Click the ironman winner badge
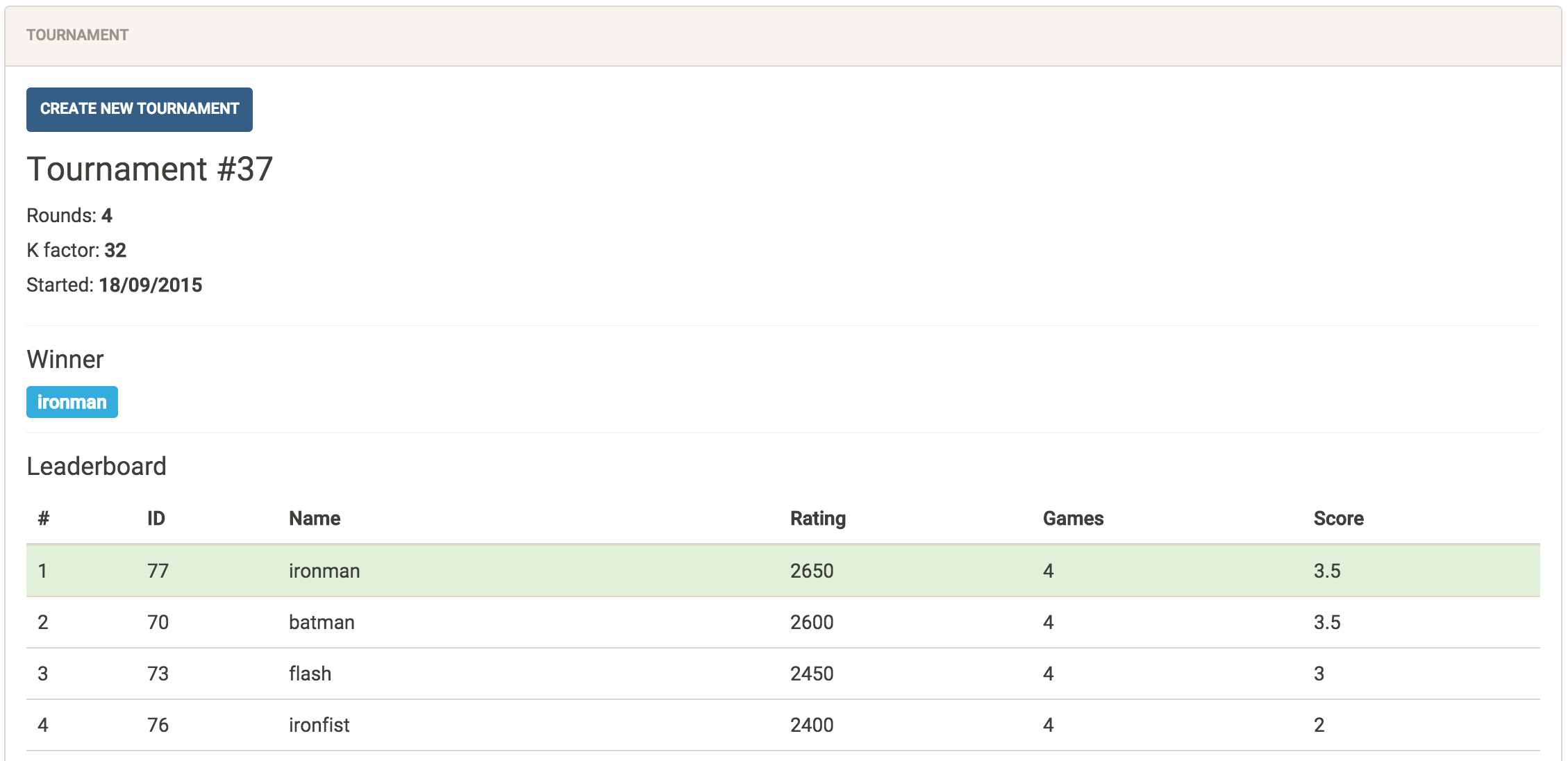1568x761 pixels. [x=72, y=402]
